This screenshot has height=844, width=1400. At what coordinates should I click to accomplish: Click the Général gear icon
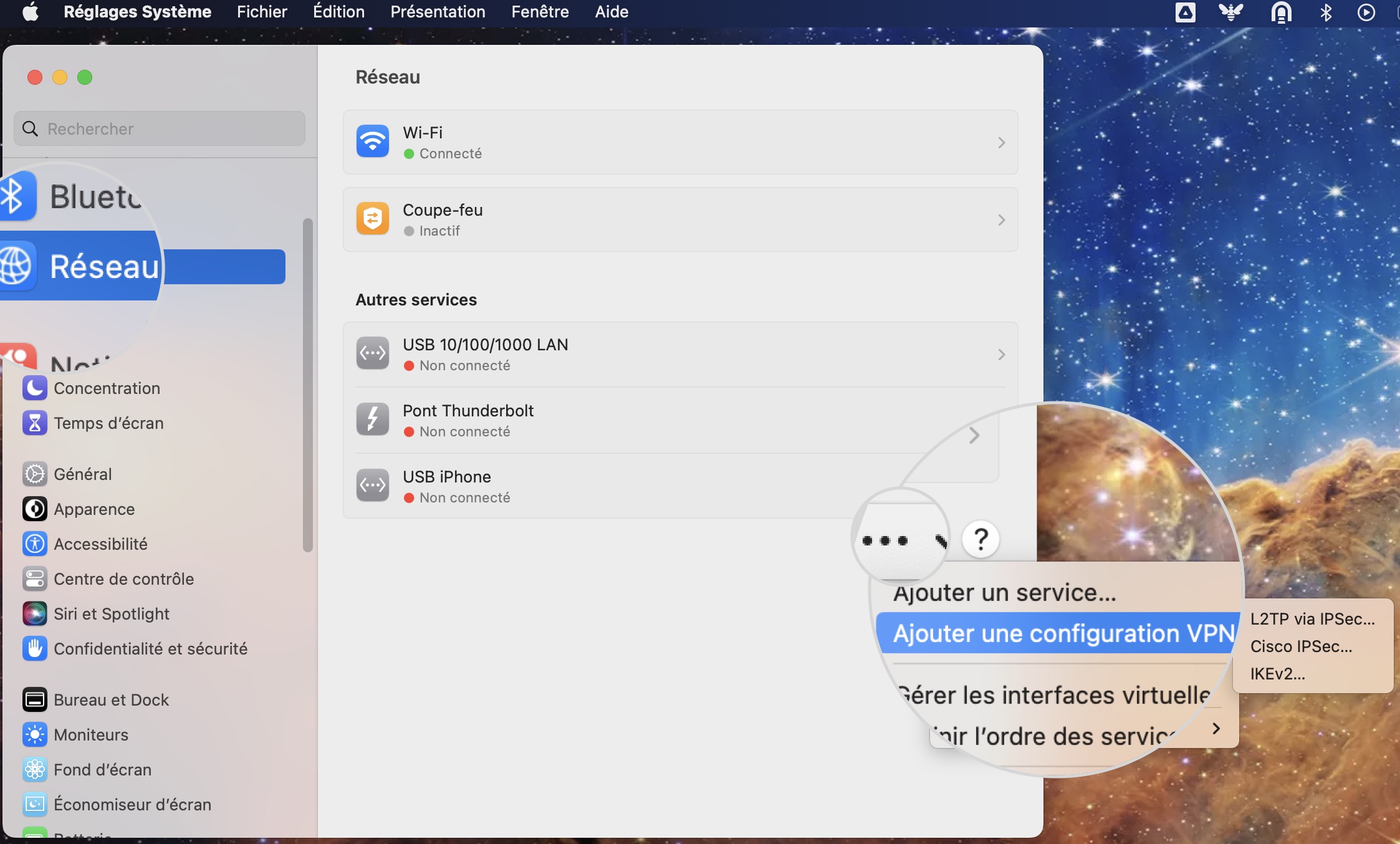point(35,474)
